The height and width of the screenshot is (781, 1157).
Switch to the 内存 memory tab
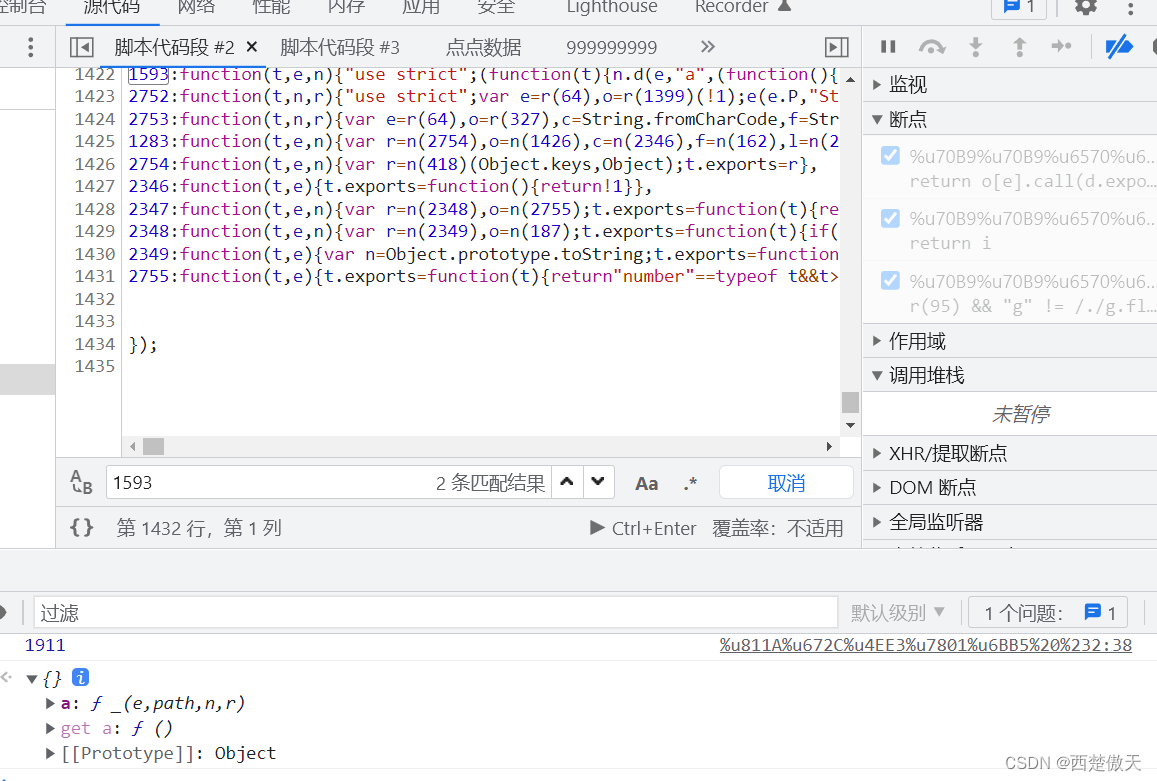click(x=345, y=9)
